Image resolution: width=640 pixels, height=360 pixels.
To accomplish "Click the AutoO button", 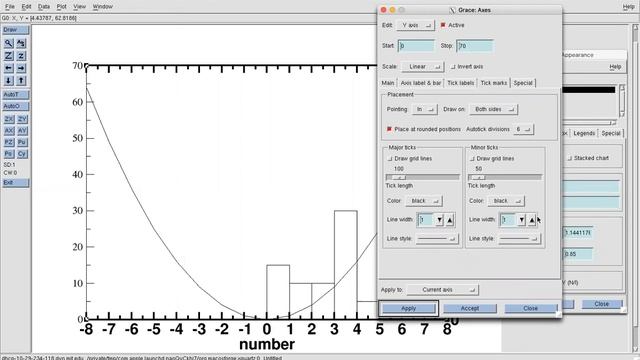I will click(x=16, y=106).
